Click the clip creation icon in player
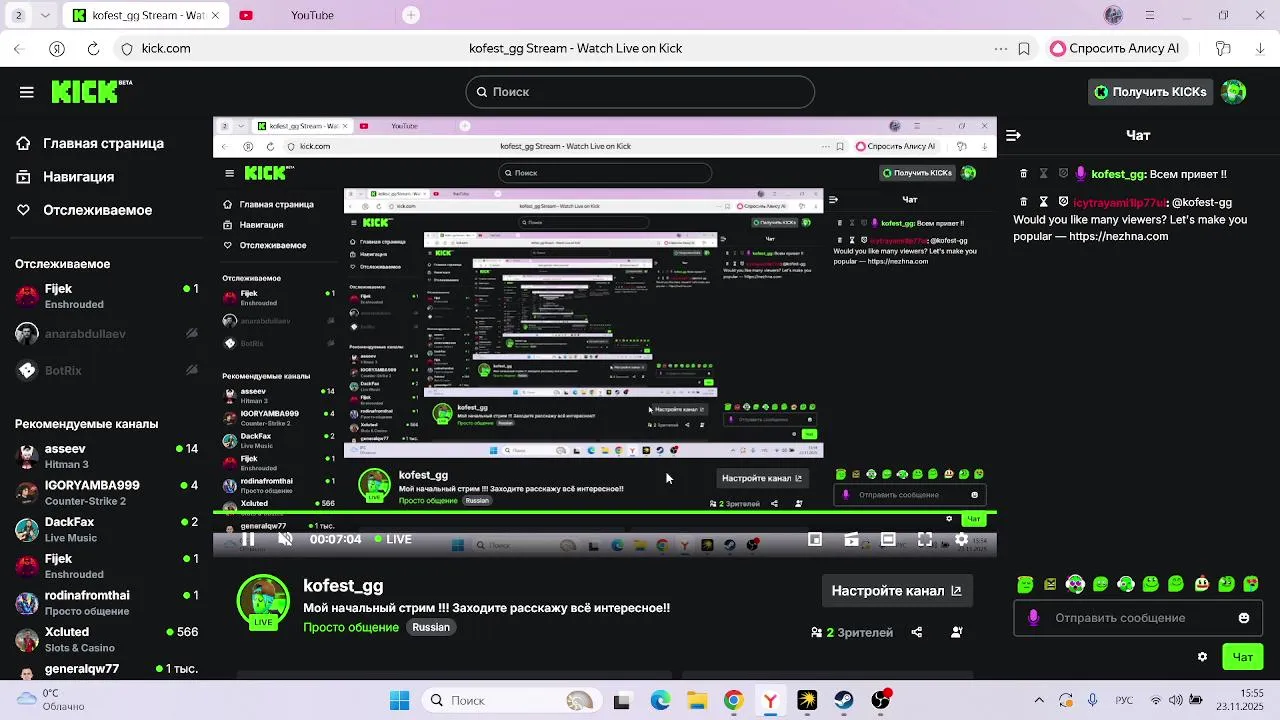 click(851, 540)
